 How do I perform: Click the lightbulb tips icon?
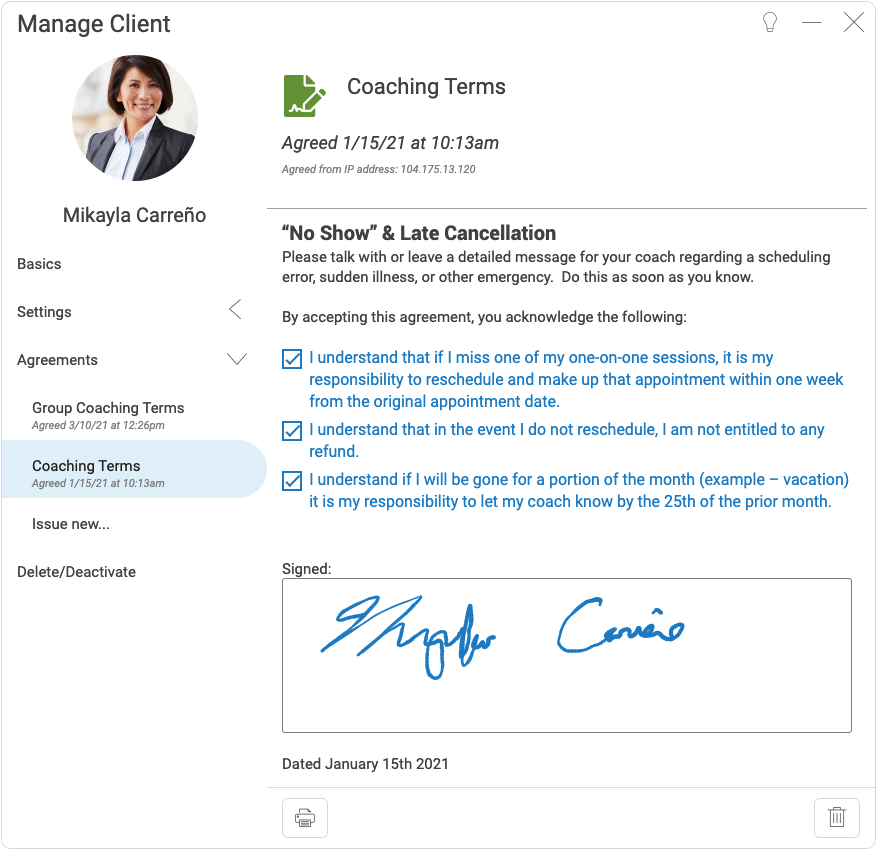(770, 23)
